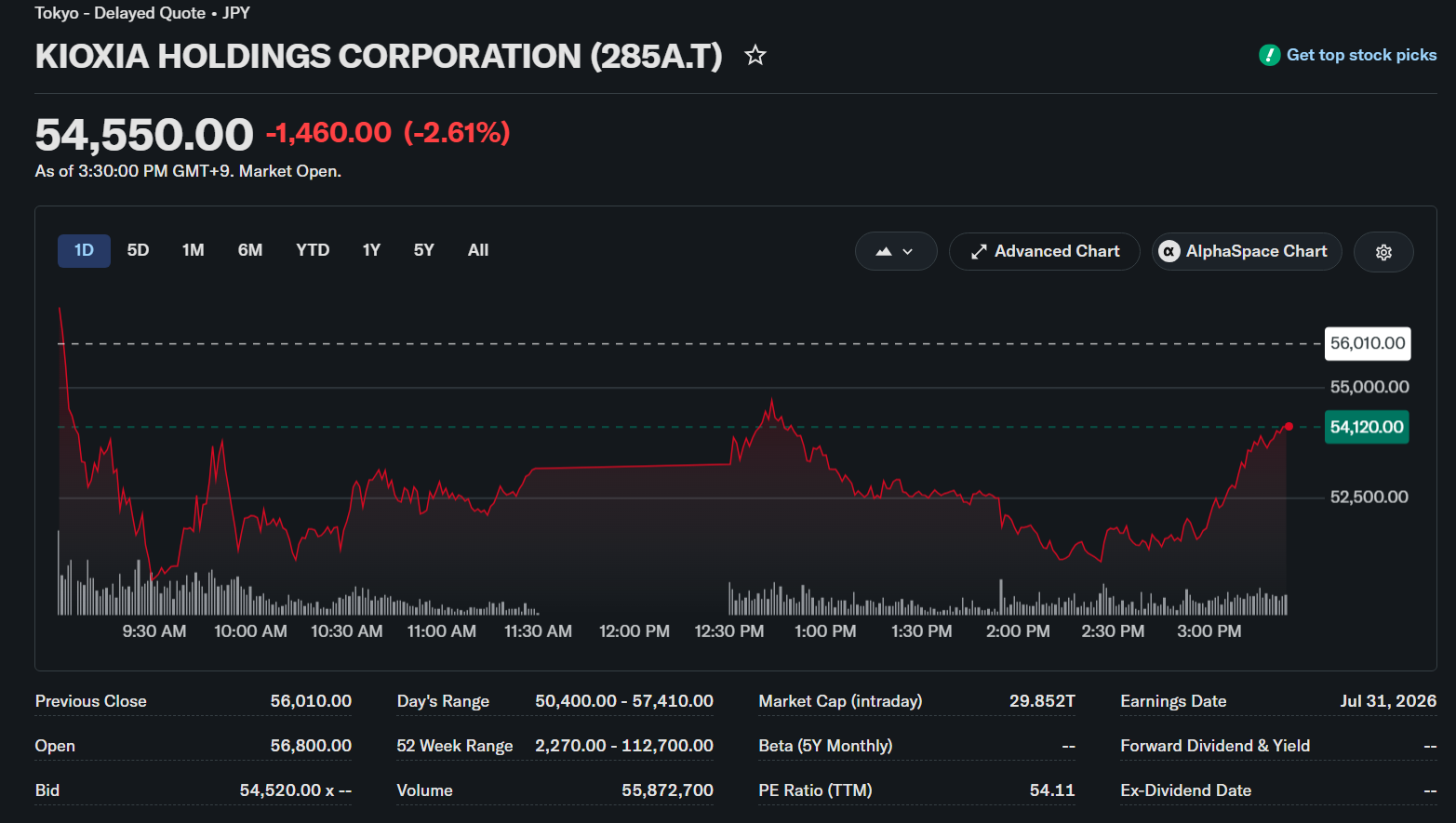Viewport: 1456px width, 823px height.
Task: Show the 6M price history
Action: (x=250, y=250)
